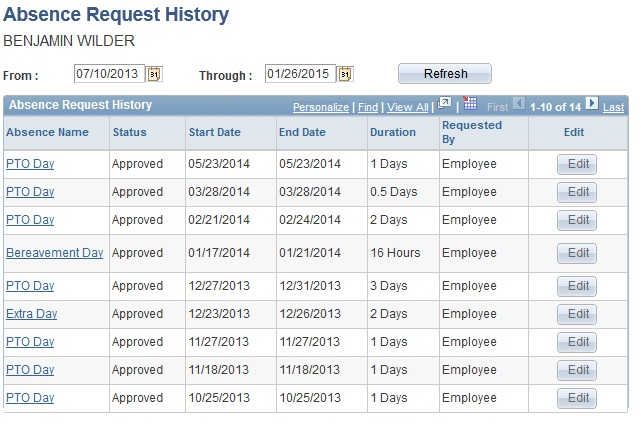This screenshot has width=641, height=425.
Task: Click the View All link
Action: [407, 107]
